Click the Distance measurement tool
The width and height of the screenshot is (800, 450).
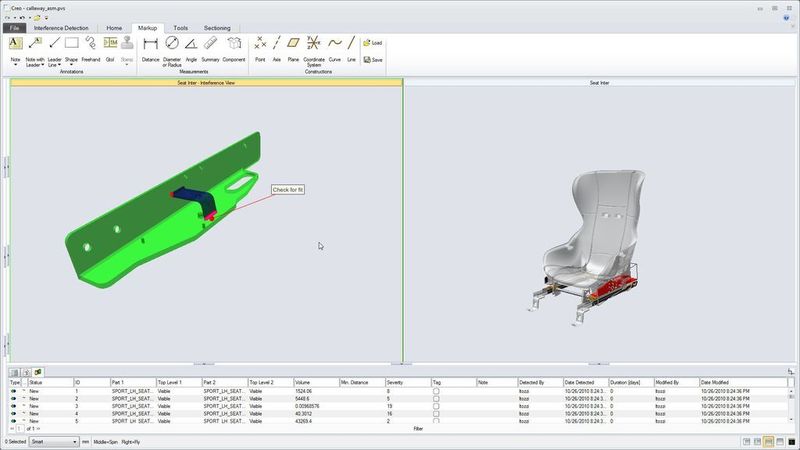[x=150, y=46]
